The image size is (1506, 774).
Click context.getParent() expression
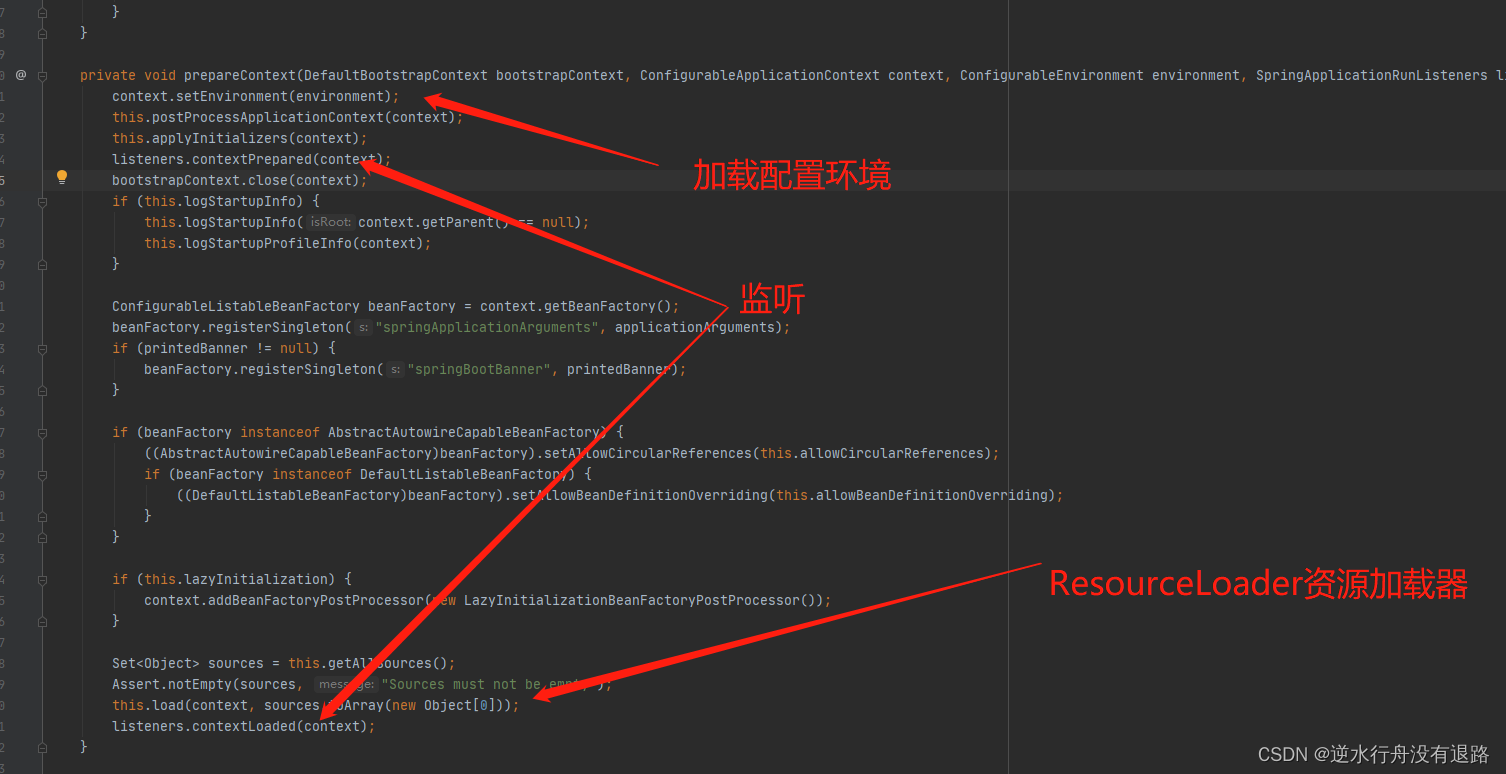tap(432, 222)
